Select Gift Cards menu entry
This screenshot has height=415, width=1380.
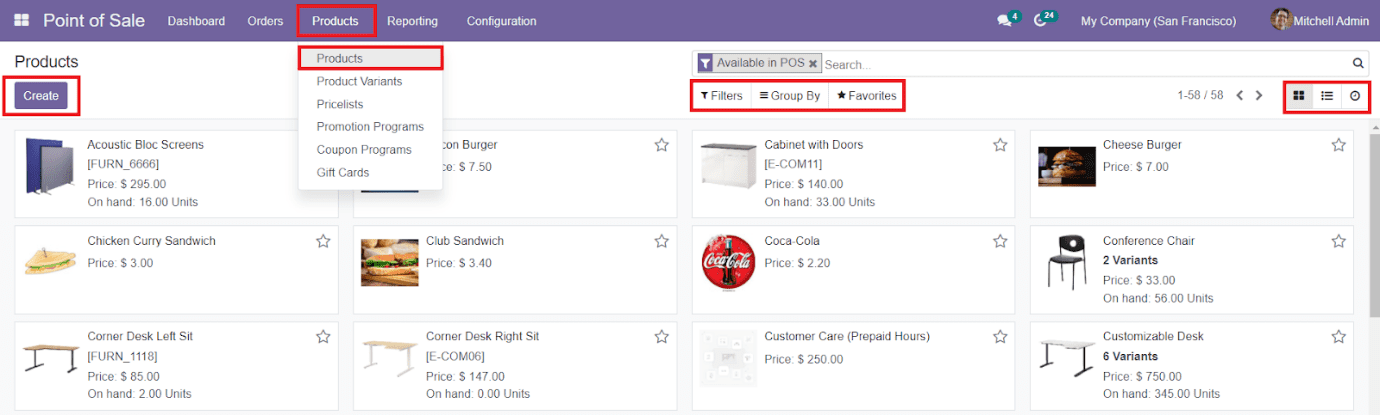point(371,173)
